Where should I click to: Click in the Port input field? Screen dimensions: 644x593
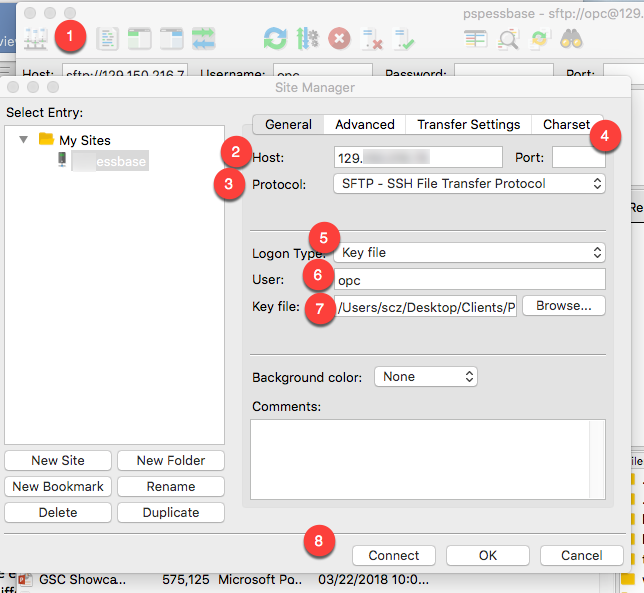(x=578, y=157)
